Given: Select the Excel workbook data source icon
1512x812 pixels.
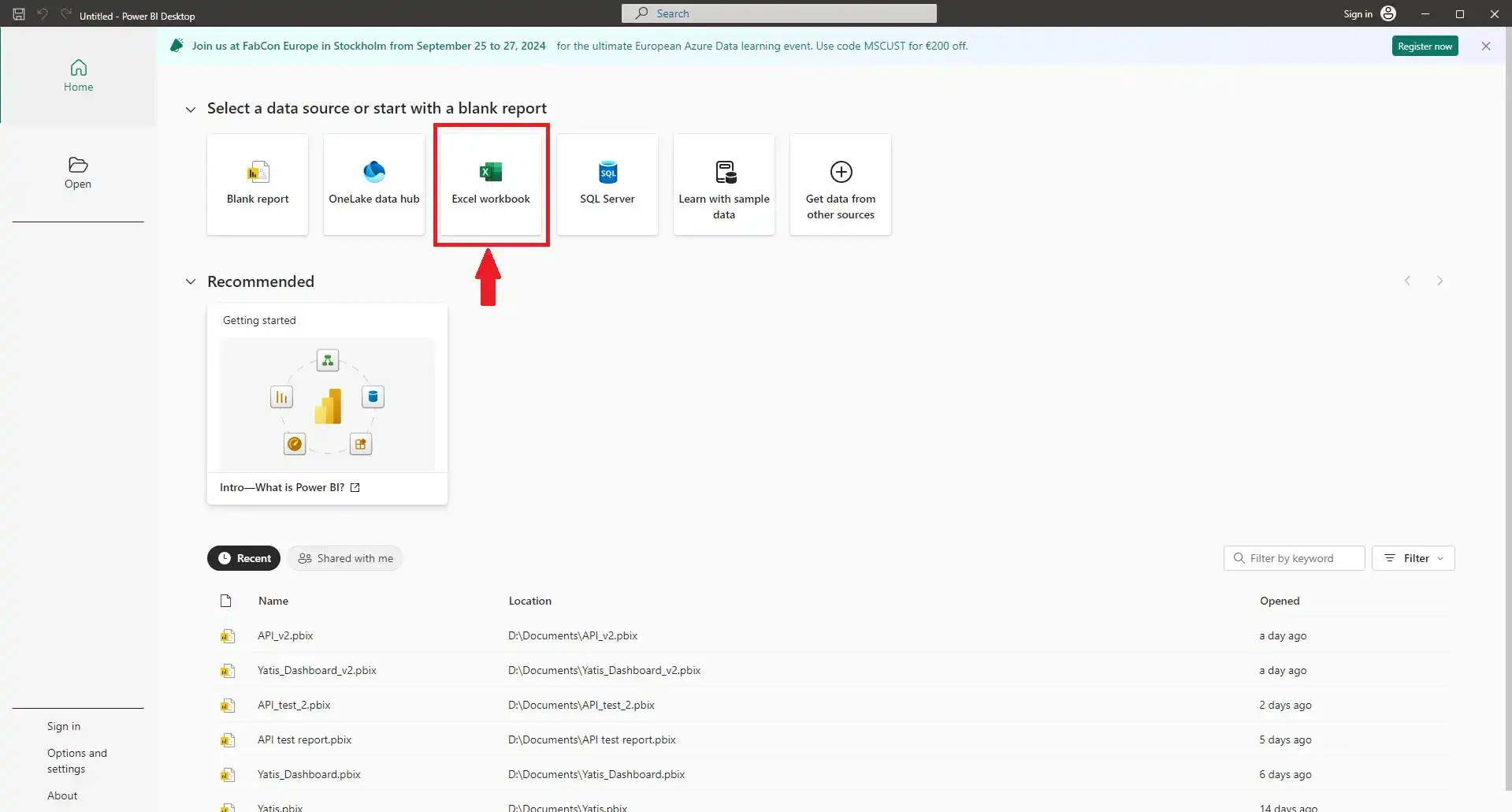Looking at the screenshot, I should coord(490,184).
